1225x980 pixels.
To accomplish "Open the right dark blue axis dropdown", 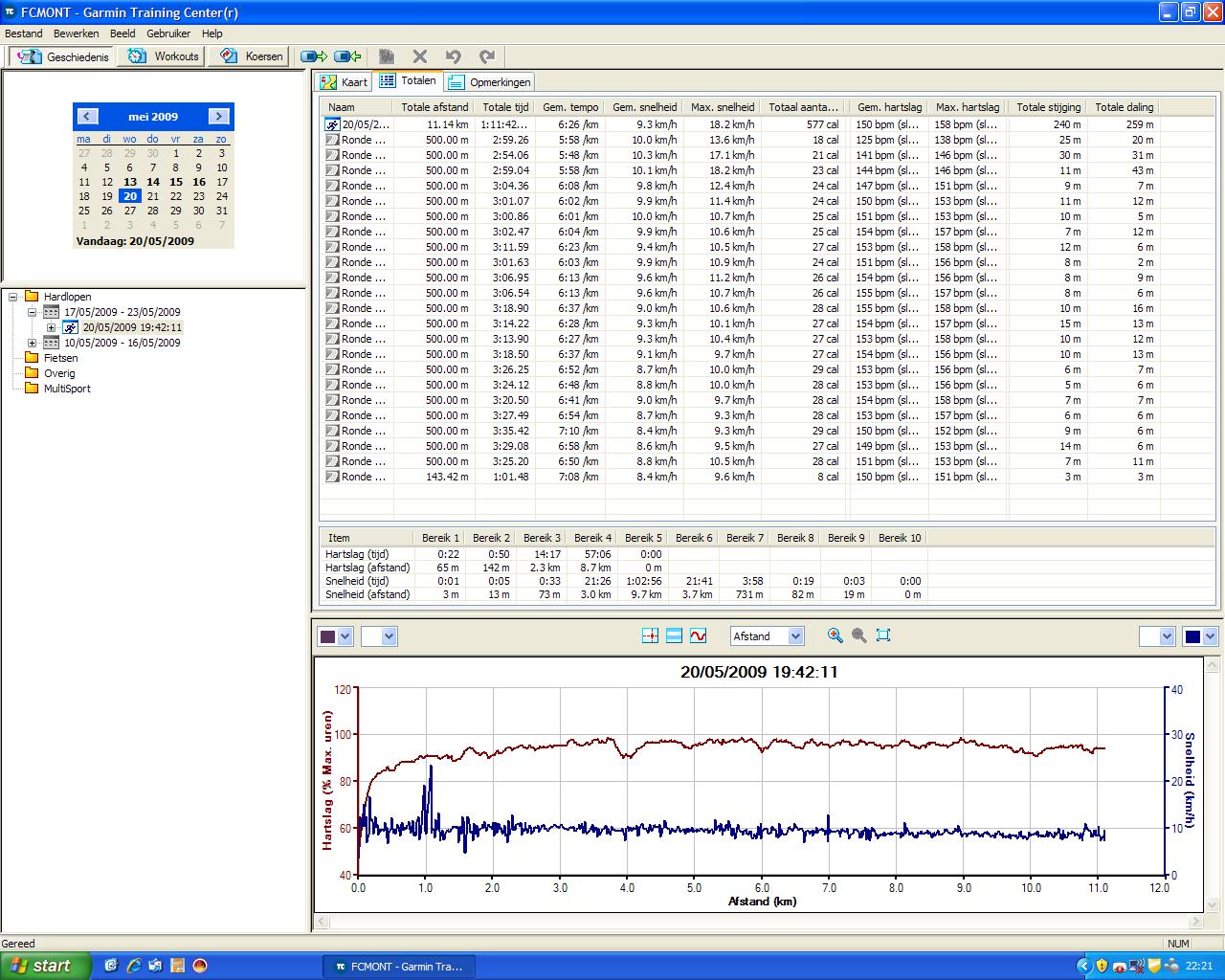I will tap(1210, 636).
